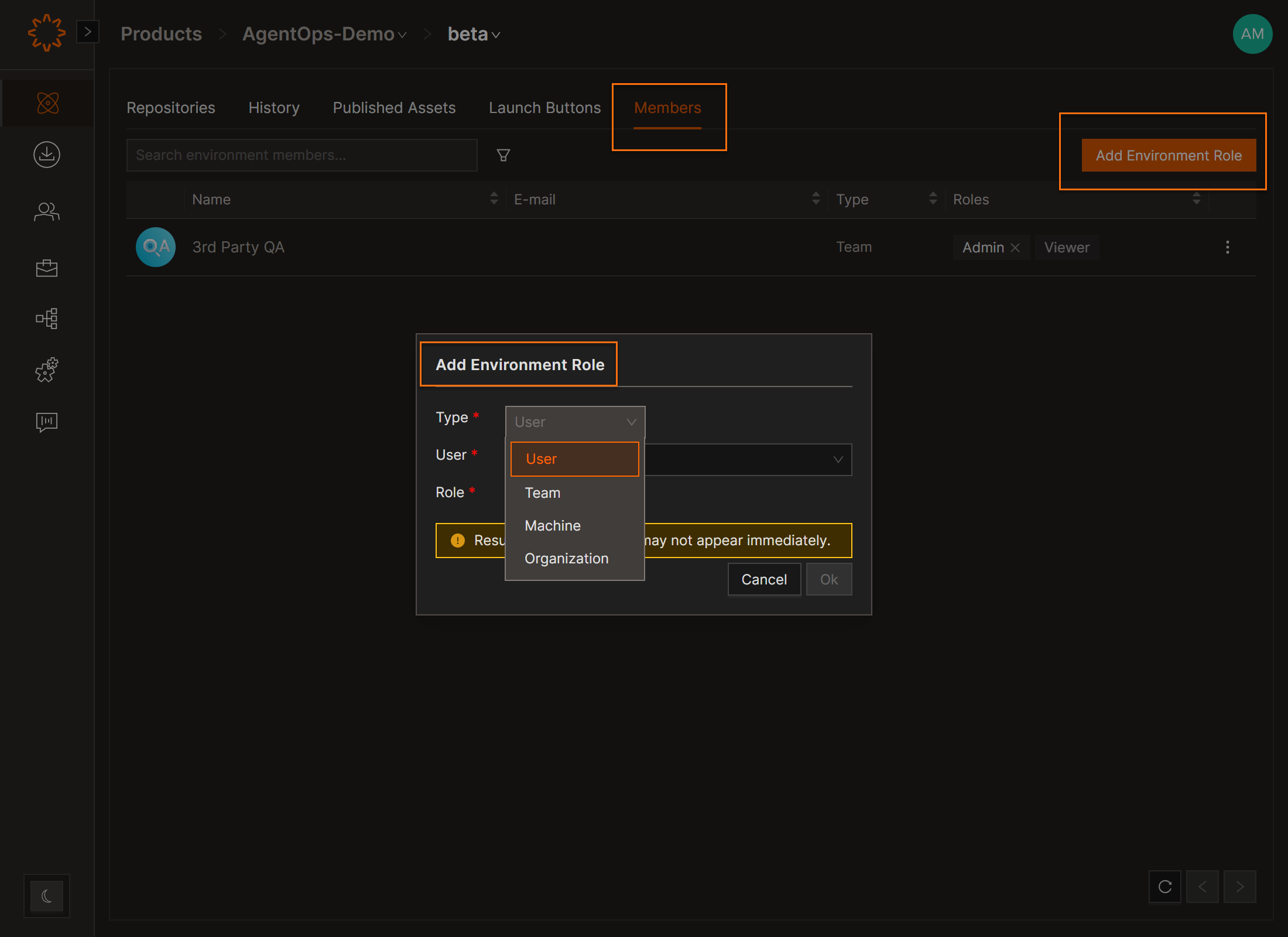The image size is (1288, 937).
Task: Switch to the Published Assets tab
Action: point(394,108)
